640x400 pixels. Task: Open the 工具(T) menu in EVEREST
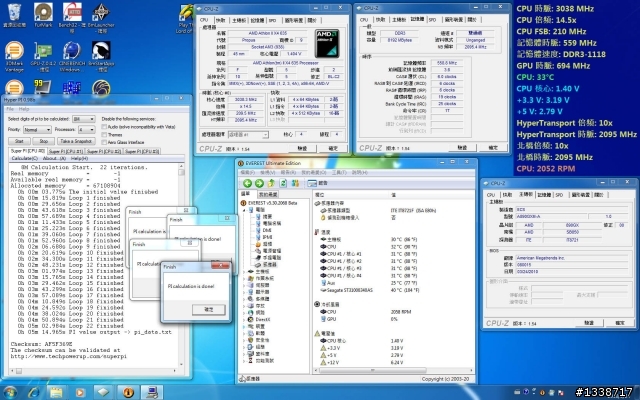point(339,173)
